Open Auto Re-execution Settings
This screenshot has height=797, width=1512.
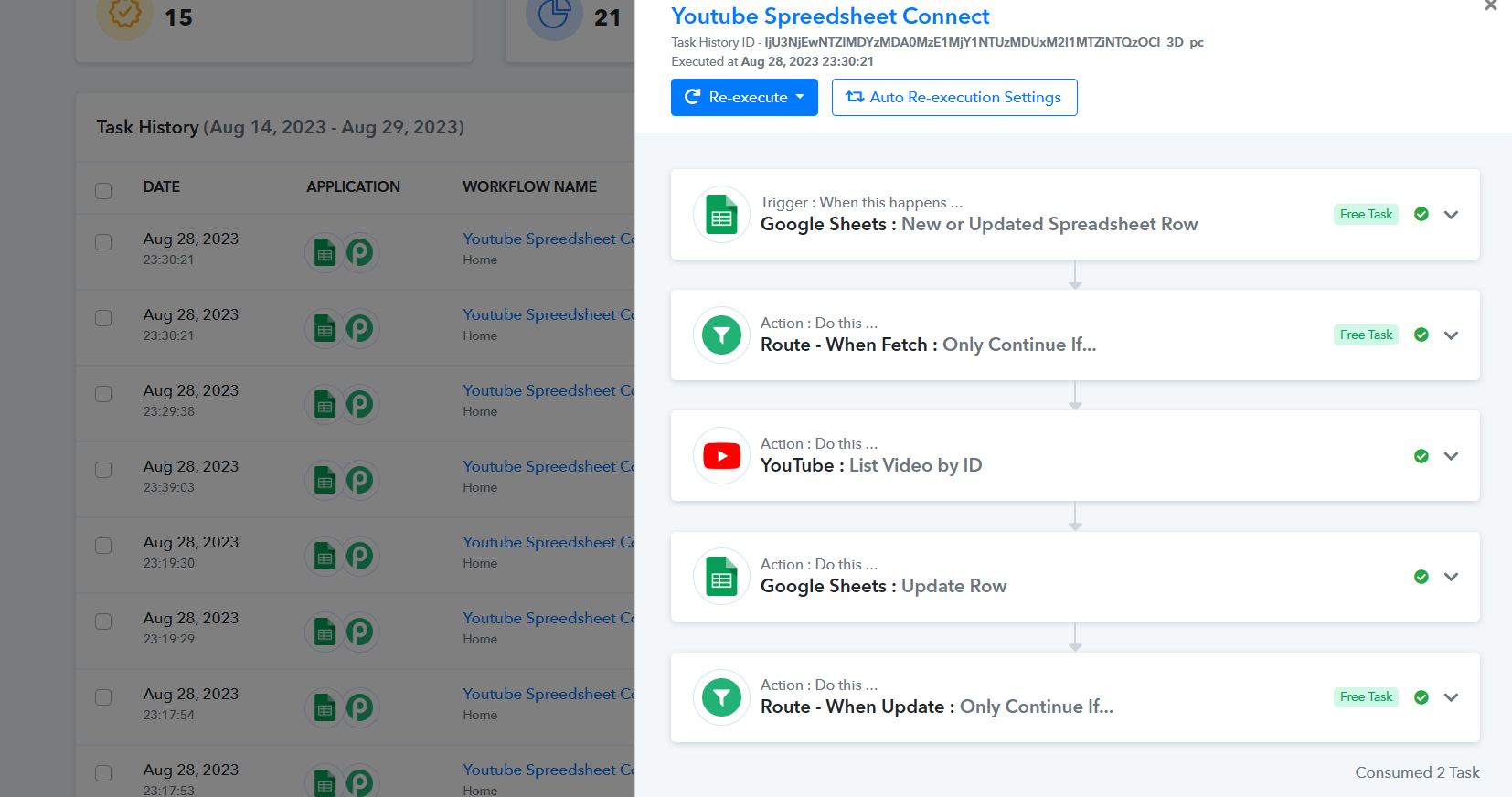click(954, 97)
